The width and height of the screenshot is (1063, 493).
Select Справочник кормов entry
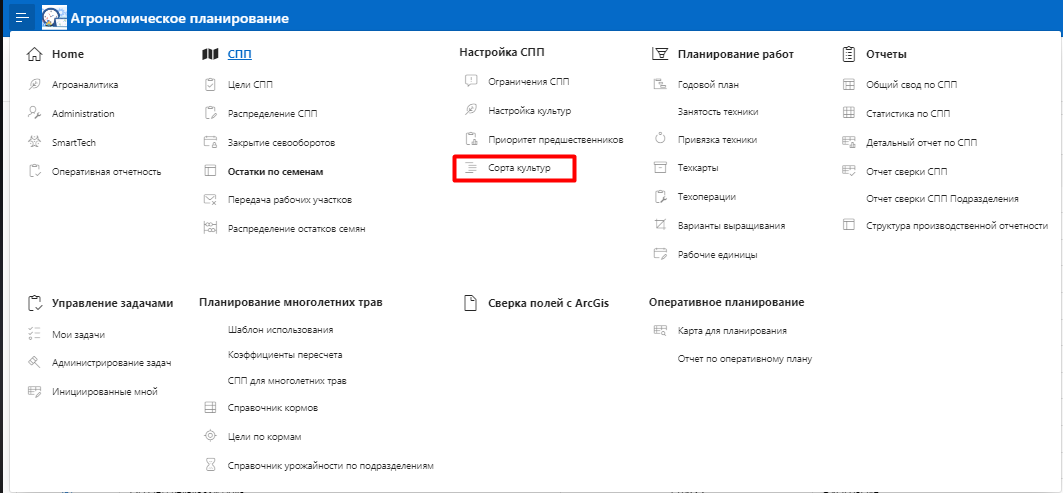click(x=272, y=408)
